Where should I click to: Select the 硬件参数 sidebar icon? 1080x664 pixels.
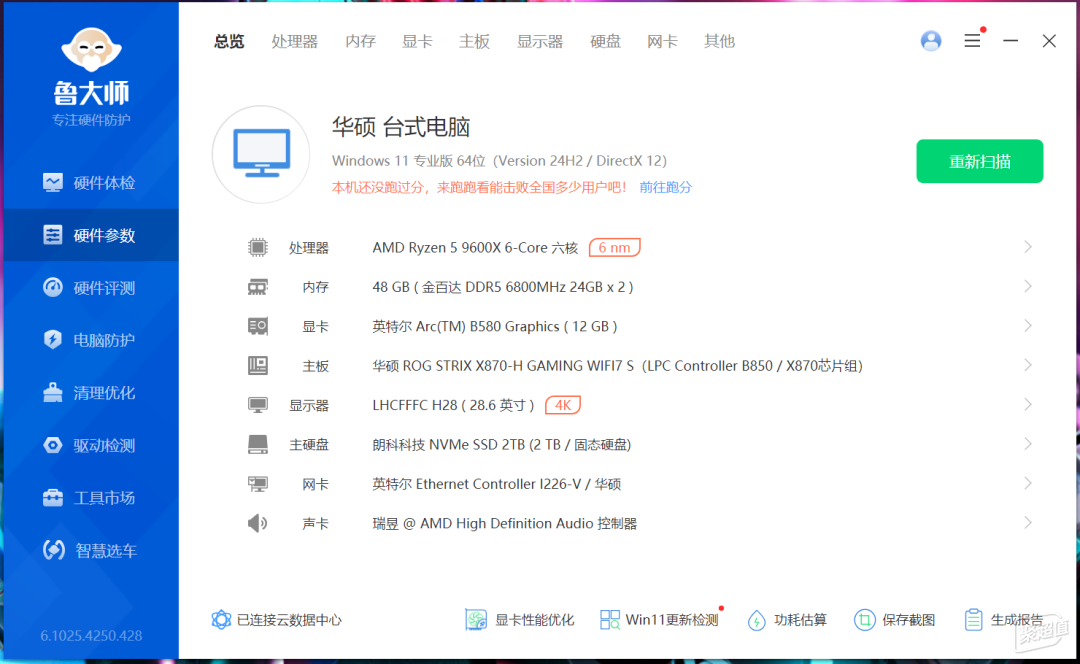click(52, 235)
